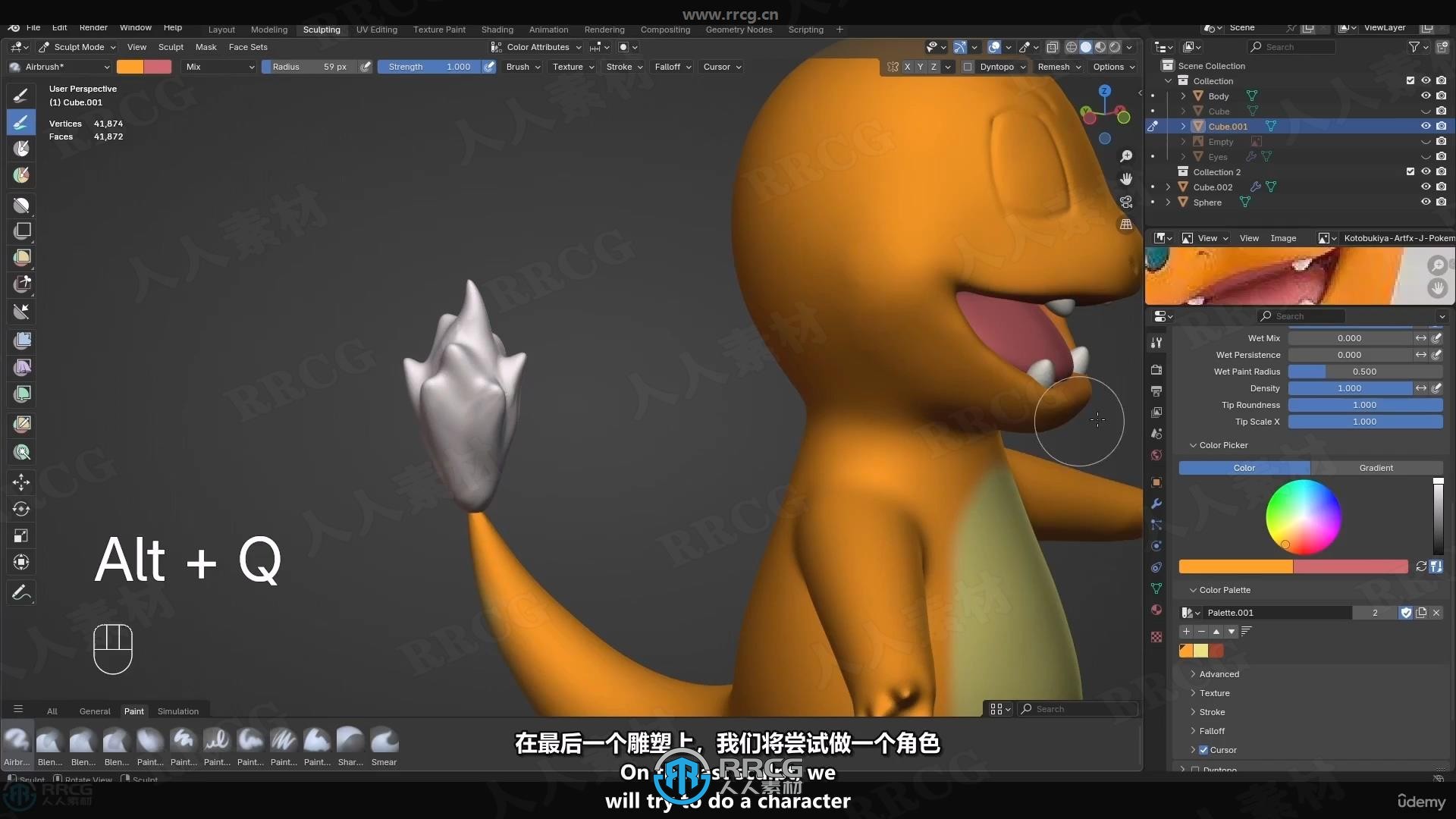
Task: Click the outliner search field
Action: point(1291,47)
